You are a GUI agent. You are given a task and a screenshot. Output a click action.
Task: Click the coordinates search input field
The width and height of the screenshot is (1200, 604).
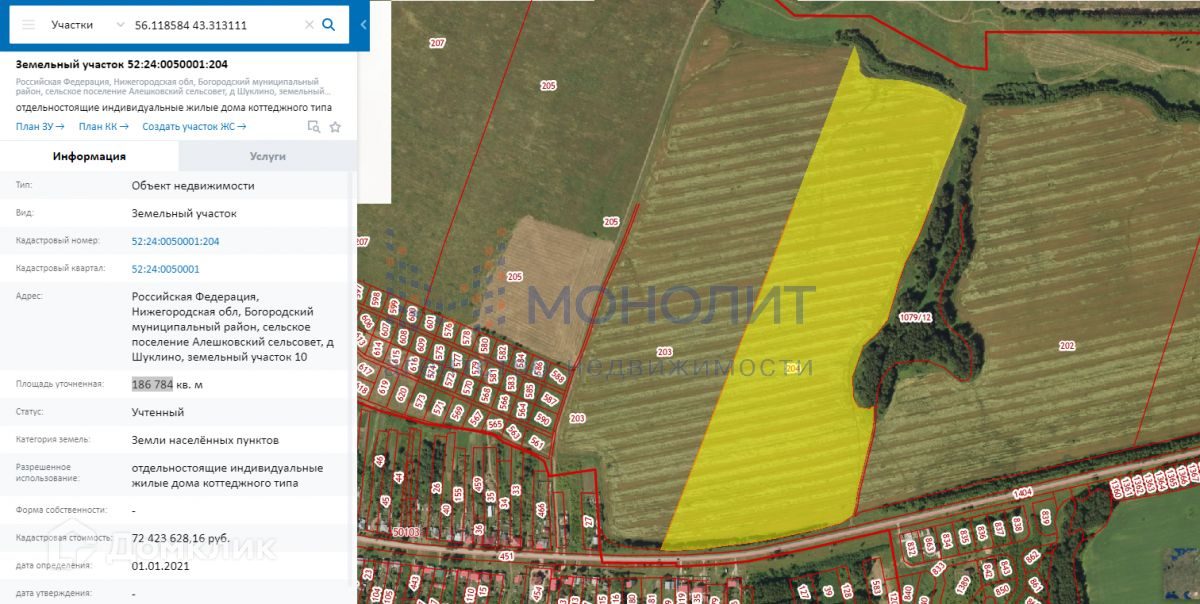pos(215,25)
